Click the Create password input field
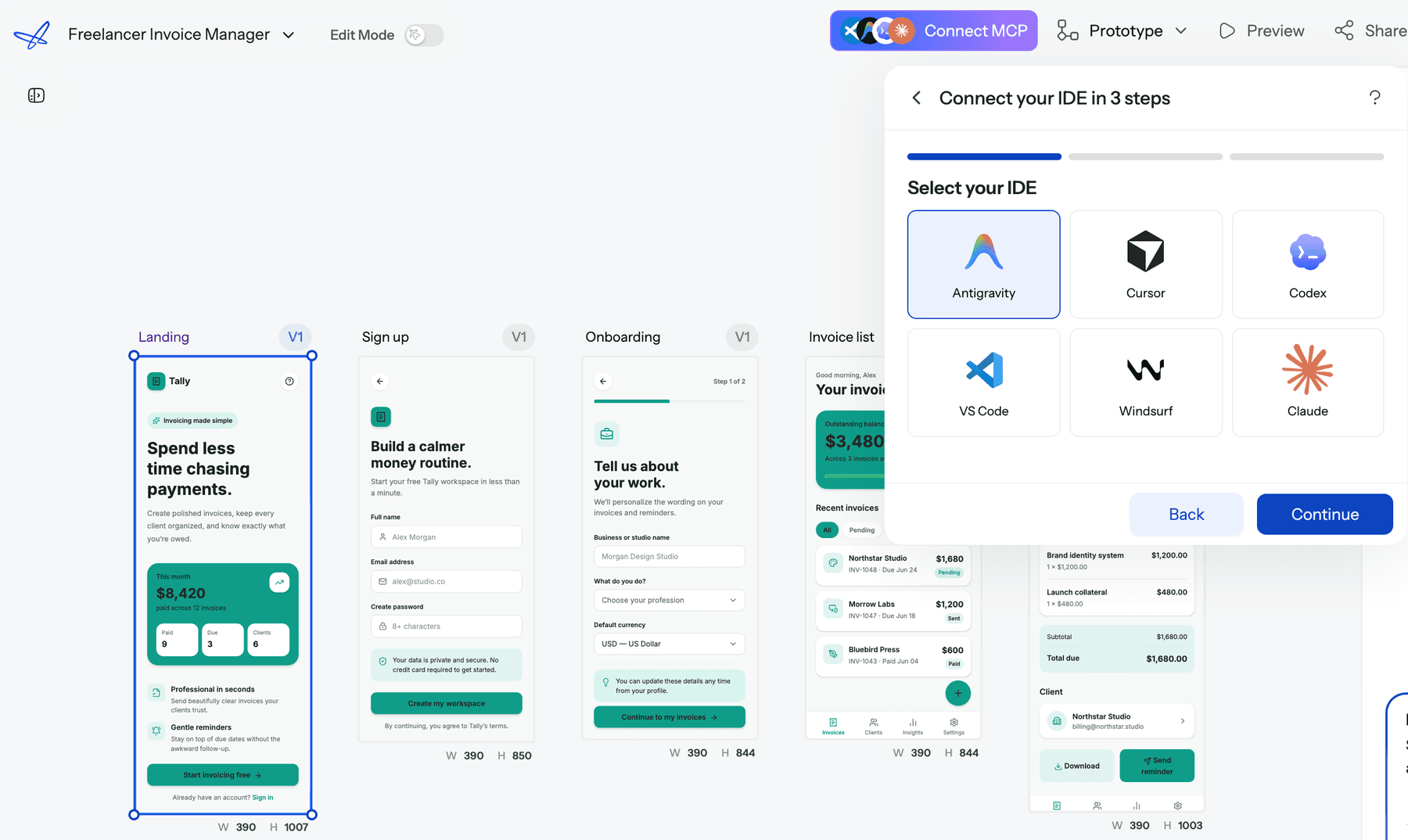The height and width of the screenshot is (840, 1408). [x=446, y=626]
